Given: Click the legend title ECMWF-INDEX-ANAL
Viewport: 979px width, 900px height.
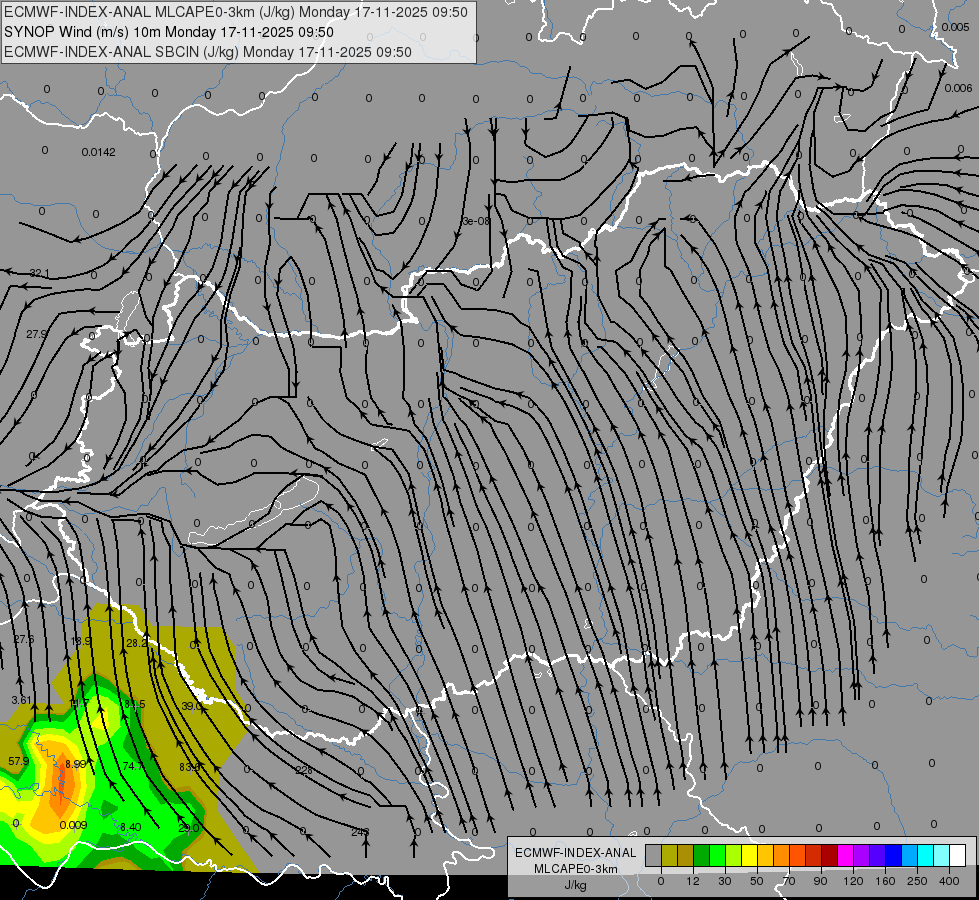Looking at the screenshot, I should [576, 853].
